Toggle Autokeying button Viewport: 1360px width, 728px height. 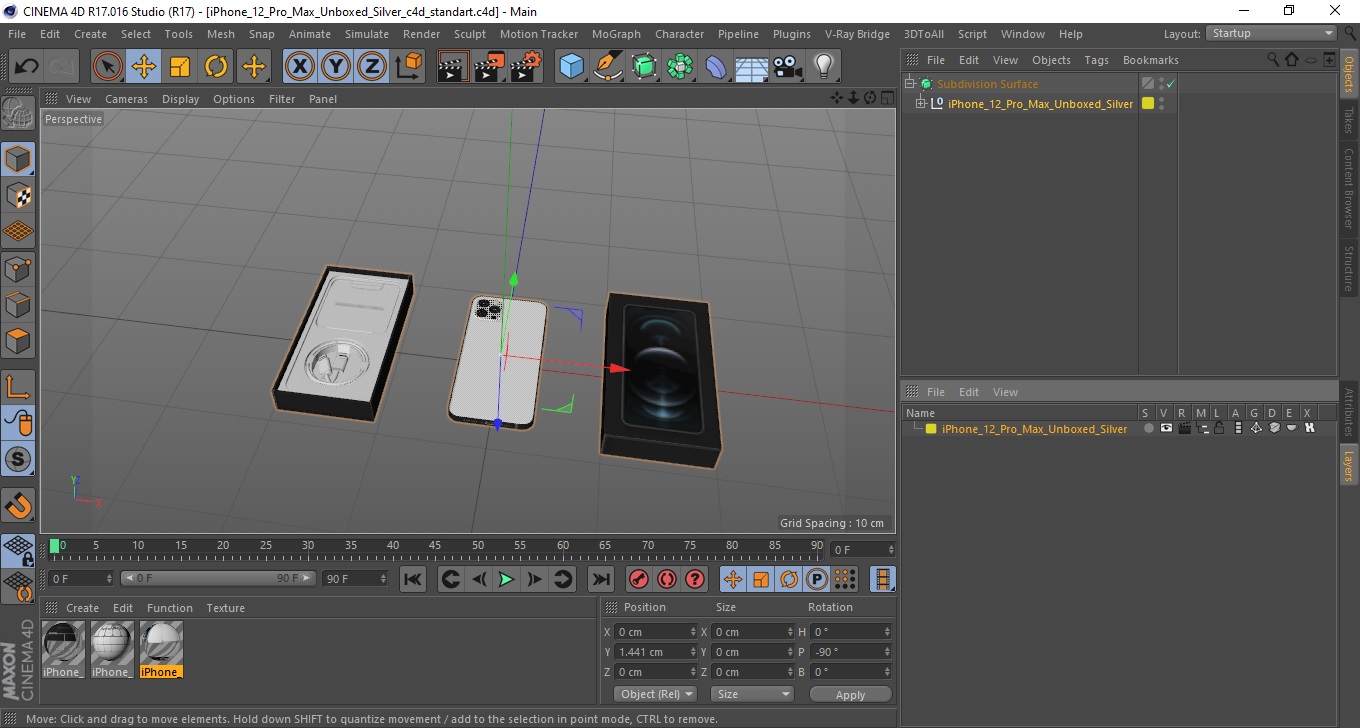click(x=667, y=579)
